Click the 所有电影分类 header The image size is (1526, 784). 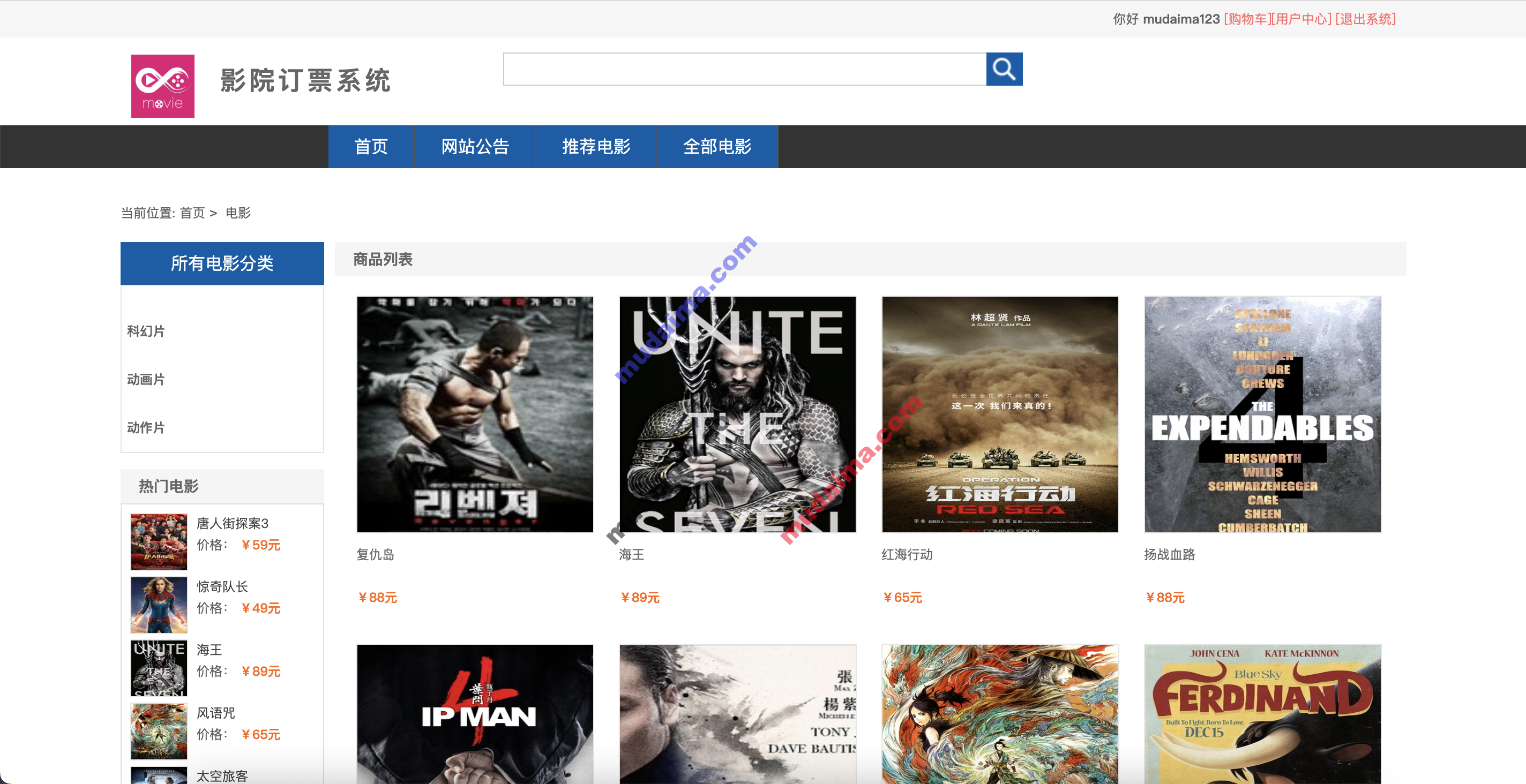pyautogui.click(x=222, y=263)
